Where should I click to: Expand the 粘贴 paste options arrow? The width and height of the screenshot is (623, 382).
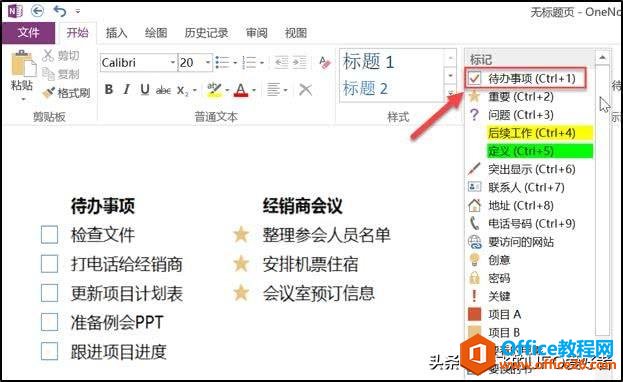tap(23, 98)
